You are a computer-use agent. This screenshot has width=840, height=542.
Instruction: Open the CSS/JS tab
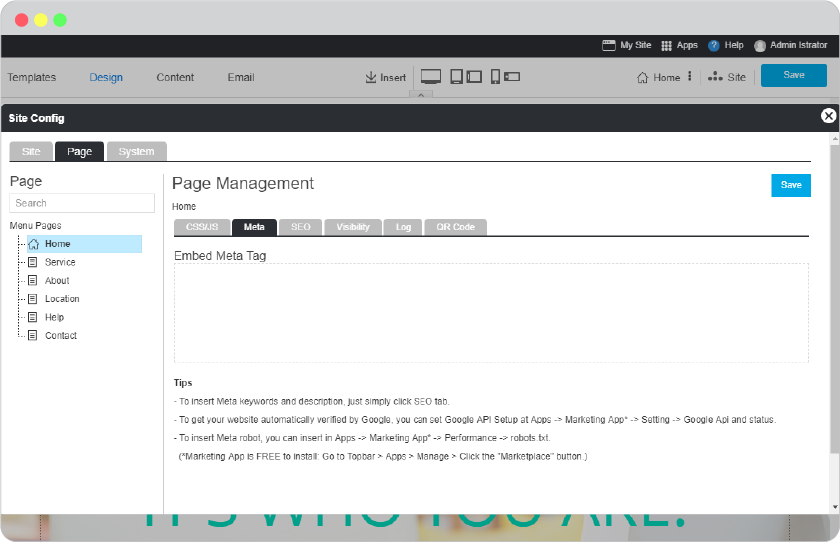(202, 227)
